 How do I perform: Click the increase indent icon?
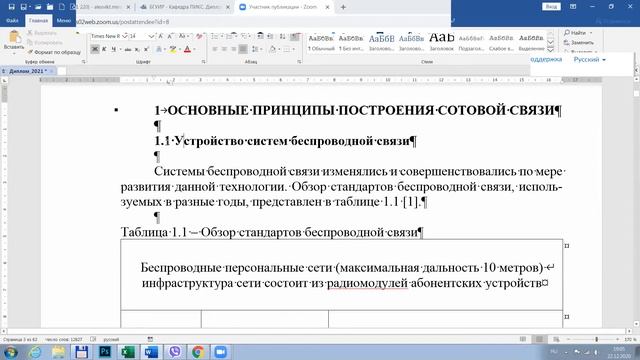[x=270, y=36]
